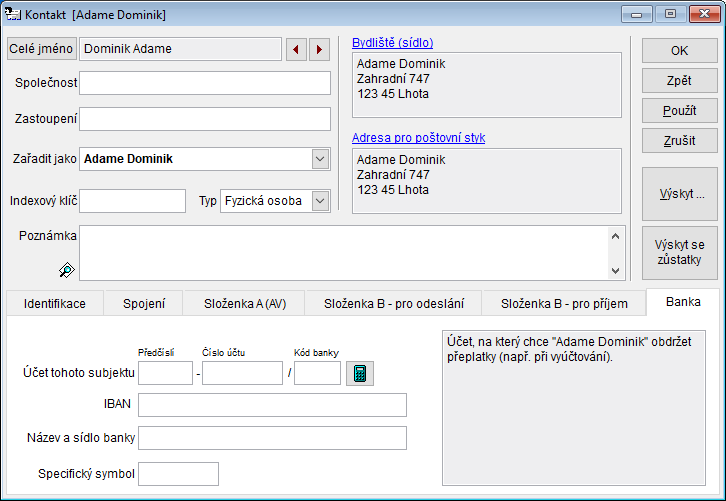Click the note search icon beside Poznámka
The image size is (726, 501).
[66, 269]
